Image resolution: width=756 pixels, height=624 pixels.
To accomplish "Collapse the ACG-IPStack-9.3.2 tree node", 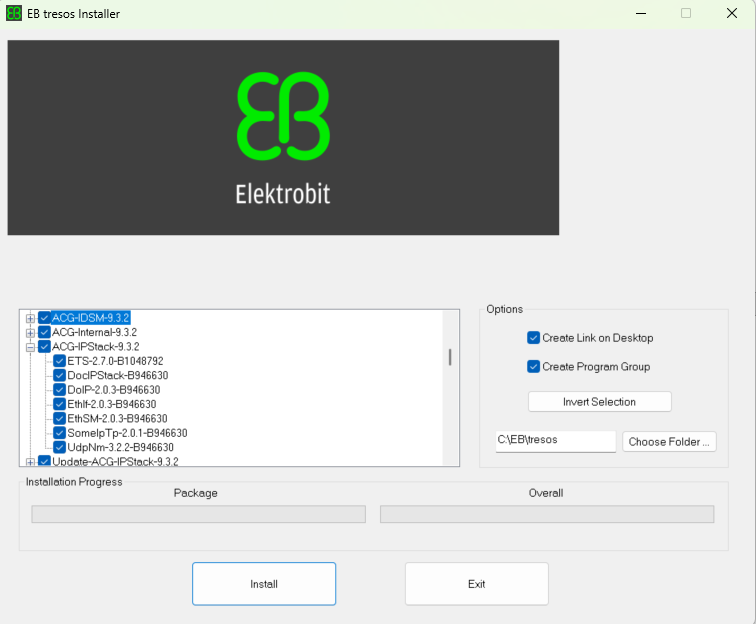I will click(30, 347).
